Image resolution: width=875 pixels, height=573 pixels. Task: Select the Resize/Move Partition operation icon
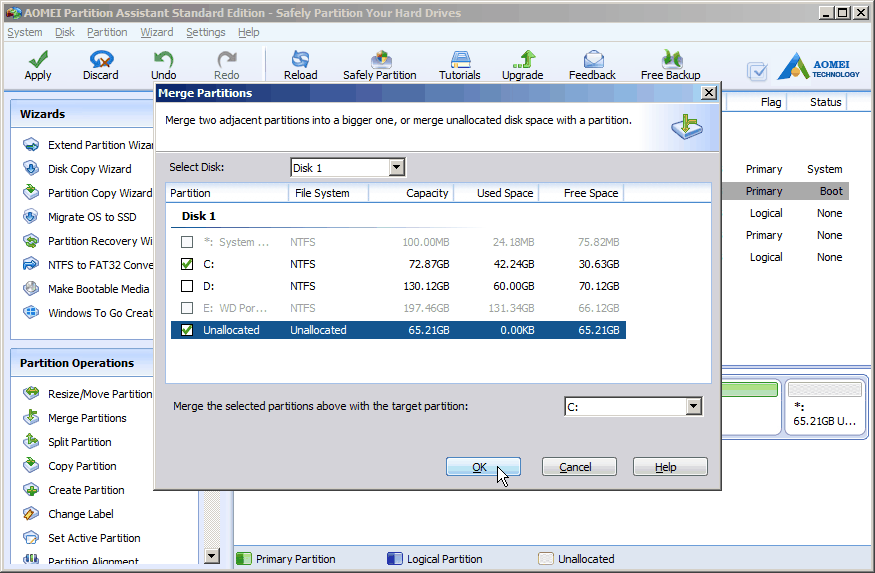[x=31, y=393]
